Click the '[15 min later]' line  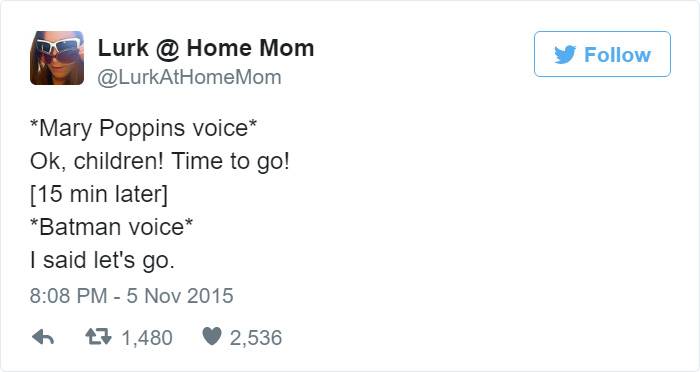pyautogui.click(x=99, y=194)
